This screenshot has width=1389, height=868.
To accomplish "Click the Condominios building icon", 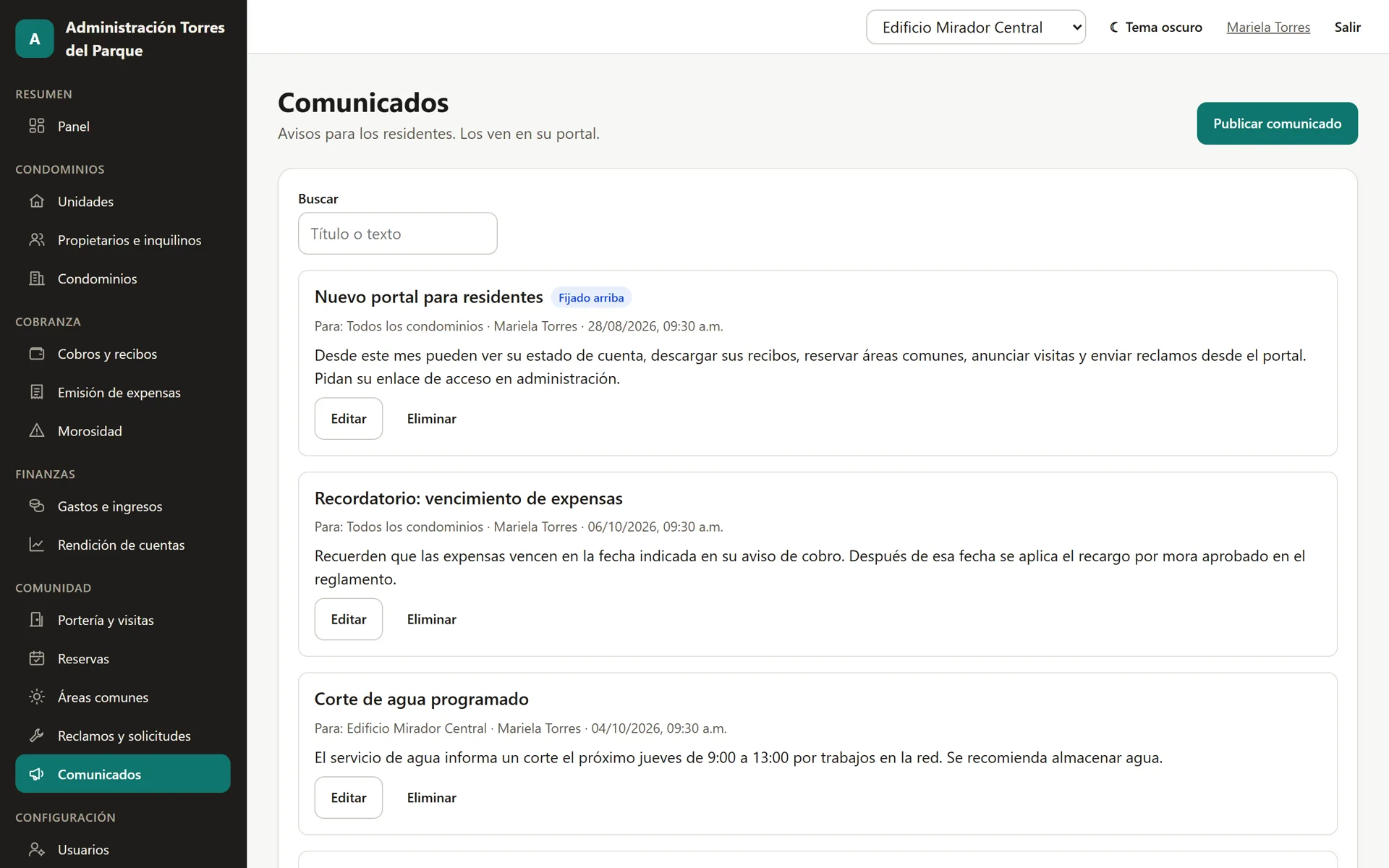I will (37, 278).
